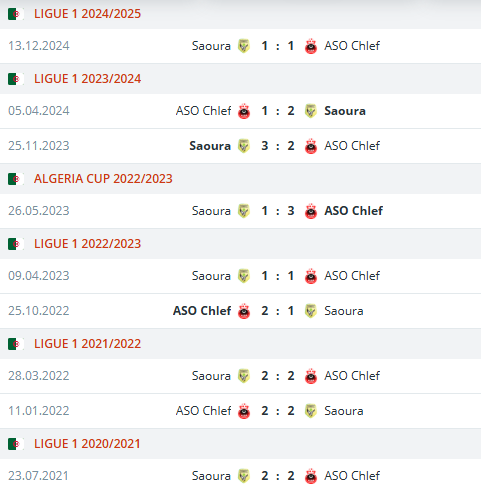
Task: Click ASO Chlef crest in 11.01.2022 match
Action: (244, 411)
